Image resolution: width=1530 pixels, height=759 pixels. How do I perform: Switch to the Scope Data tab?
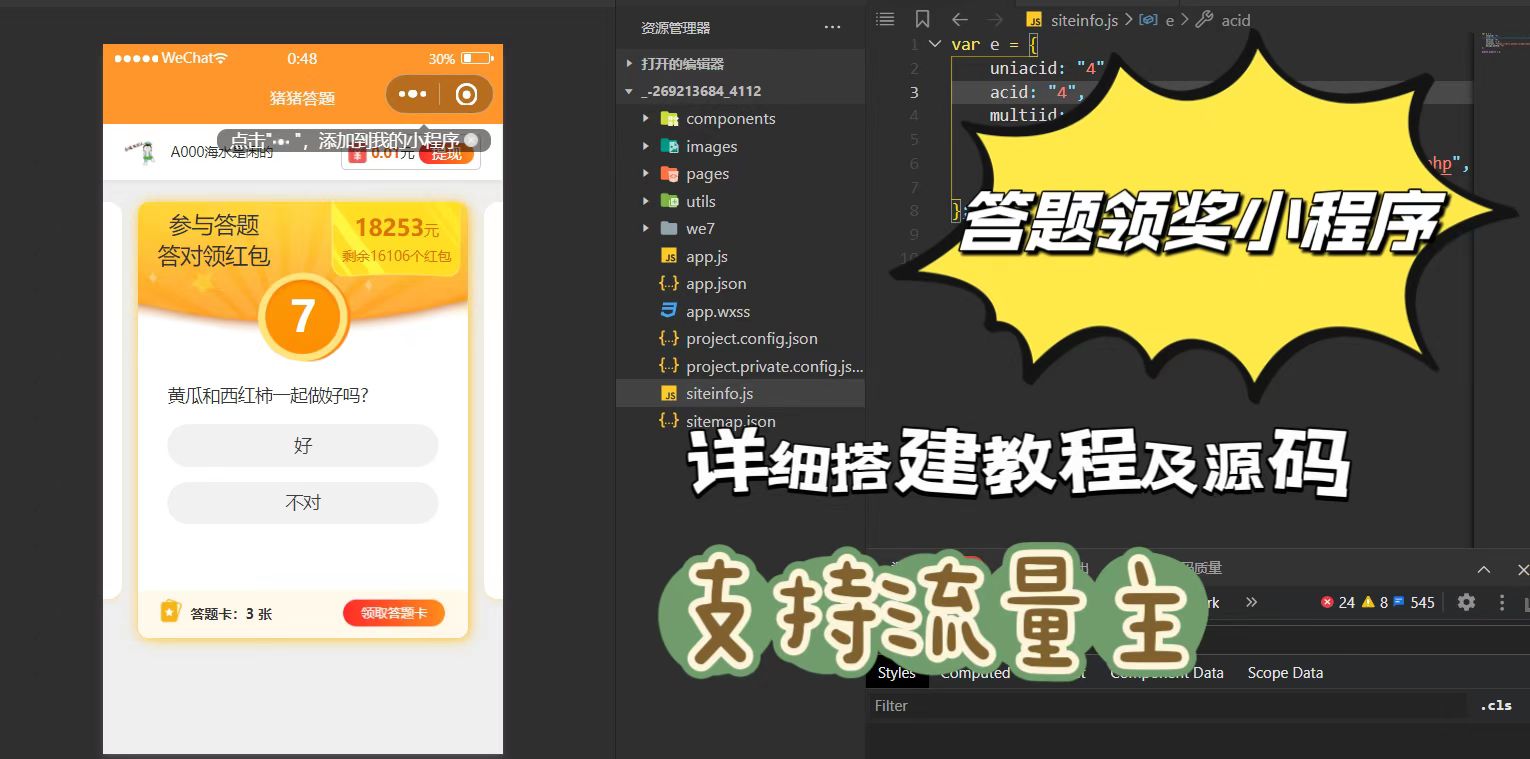click(x=1285, y=673)
